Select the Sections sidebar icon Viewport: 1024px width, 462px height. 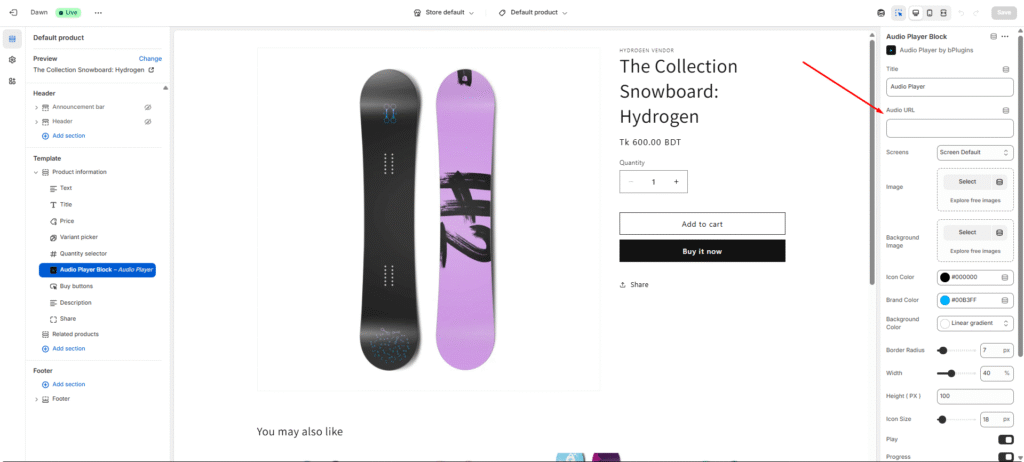pos(12,39)
